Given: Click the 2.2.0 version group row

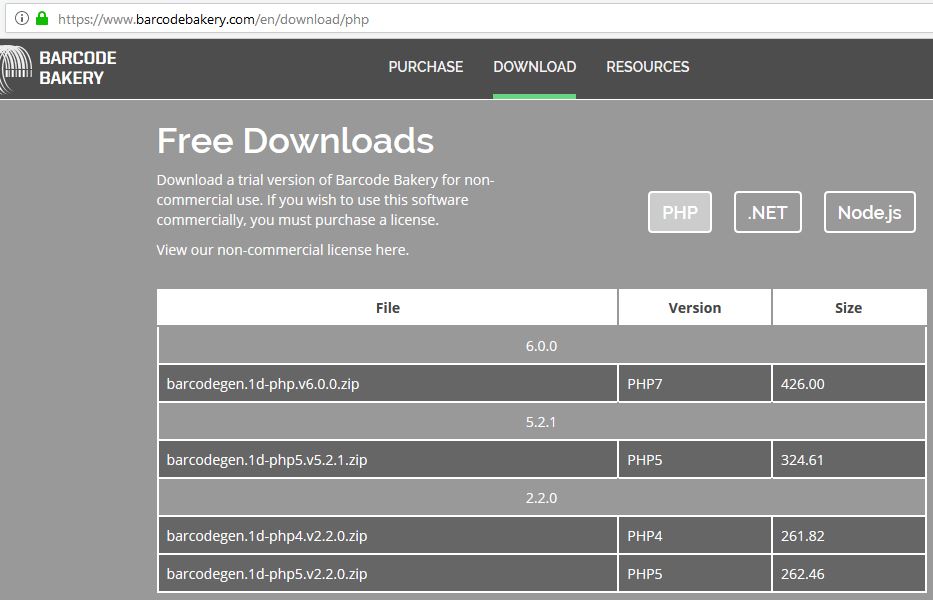Looking at the screenshot, I should point(541,498).
